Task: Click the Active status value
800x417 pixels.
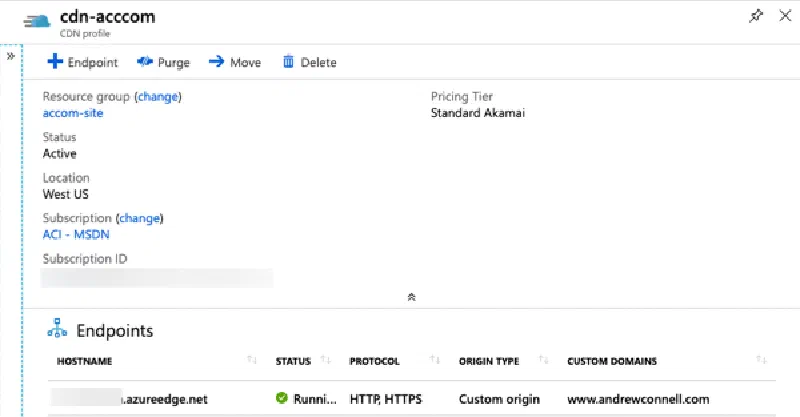Action: [60, 154]
